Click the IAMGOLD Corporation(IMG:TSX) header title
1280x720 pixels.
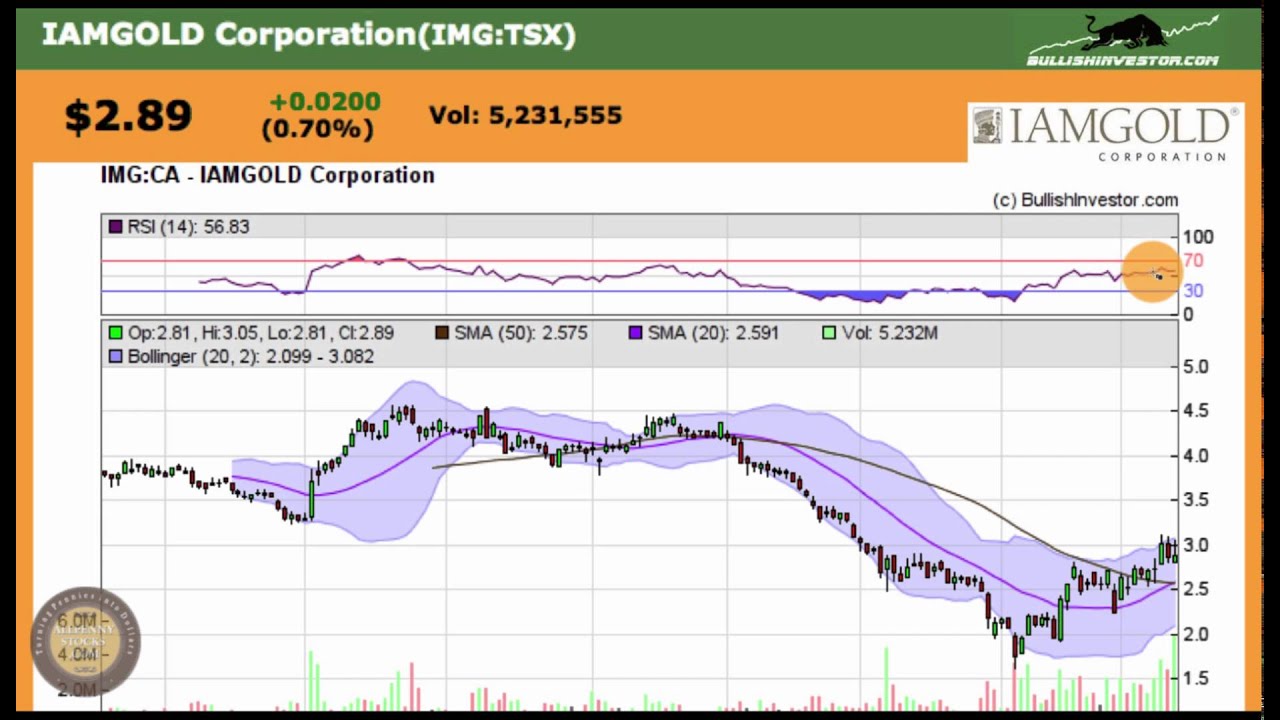point(308,34)
